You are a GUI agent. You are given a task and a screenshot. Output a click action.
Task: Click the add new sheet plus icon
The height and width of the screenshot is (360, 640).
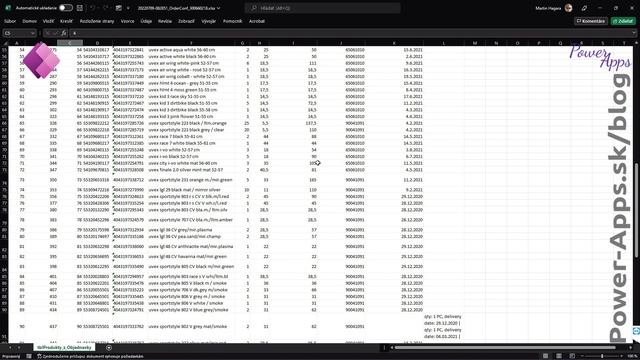[x=109, y=347]
